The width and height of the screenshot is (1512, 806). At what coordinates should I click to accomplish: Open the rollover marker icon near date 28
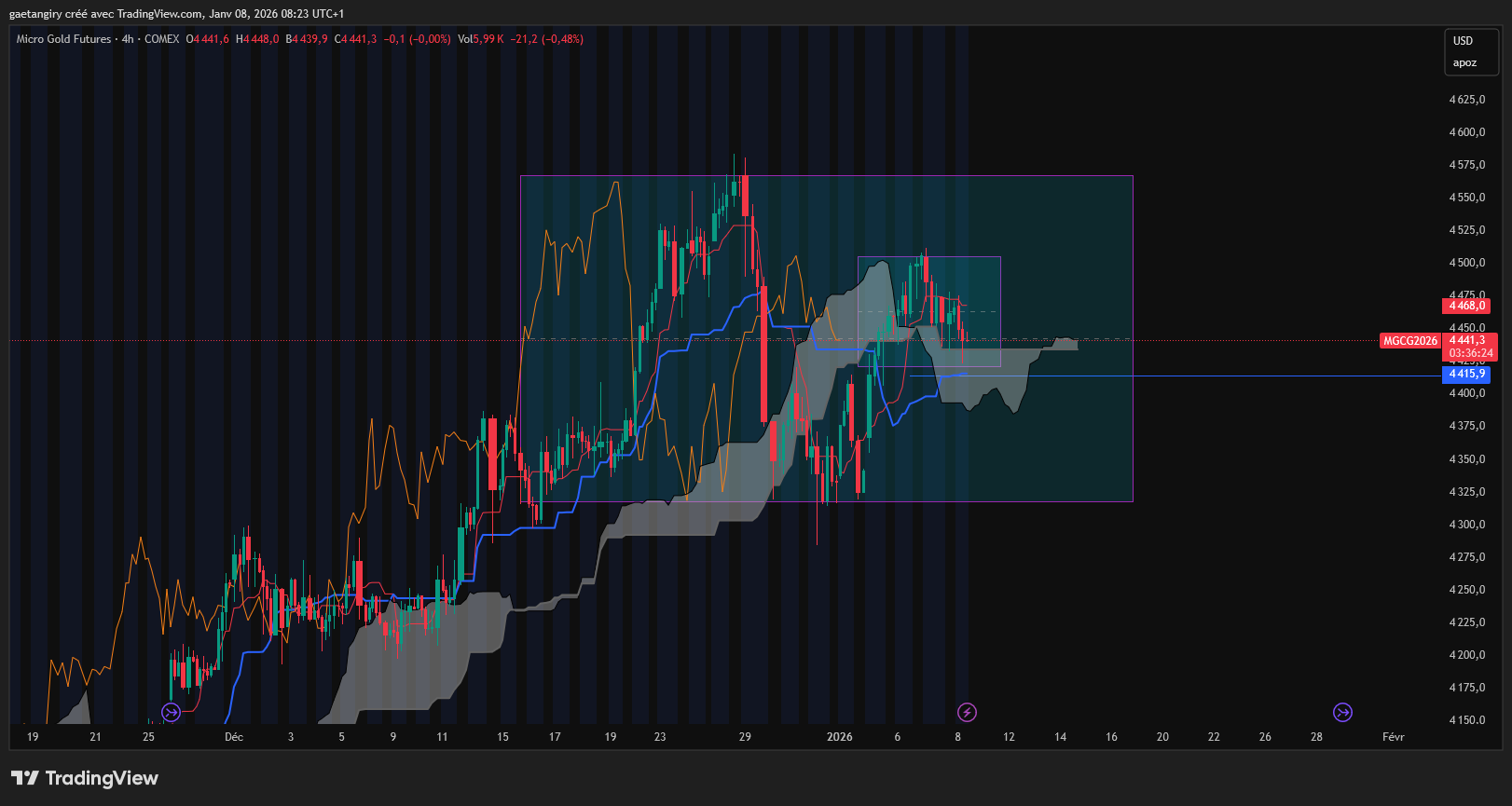pyautogui.click(x=1342, y=713)
